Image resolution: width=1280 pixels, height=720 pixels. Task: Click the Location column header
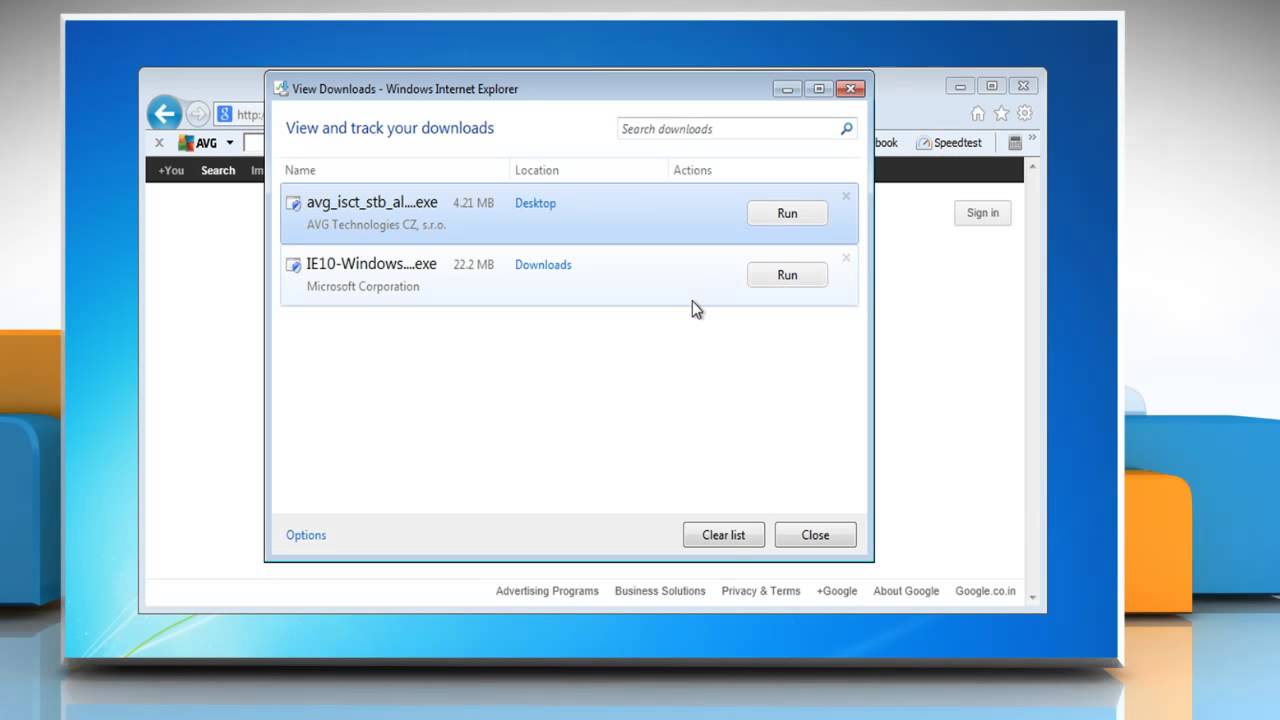coord(537,170)
